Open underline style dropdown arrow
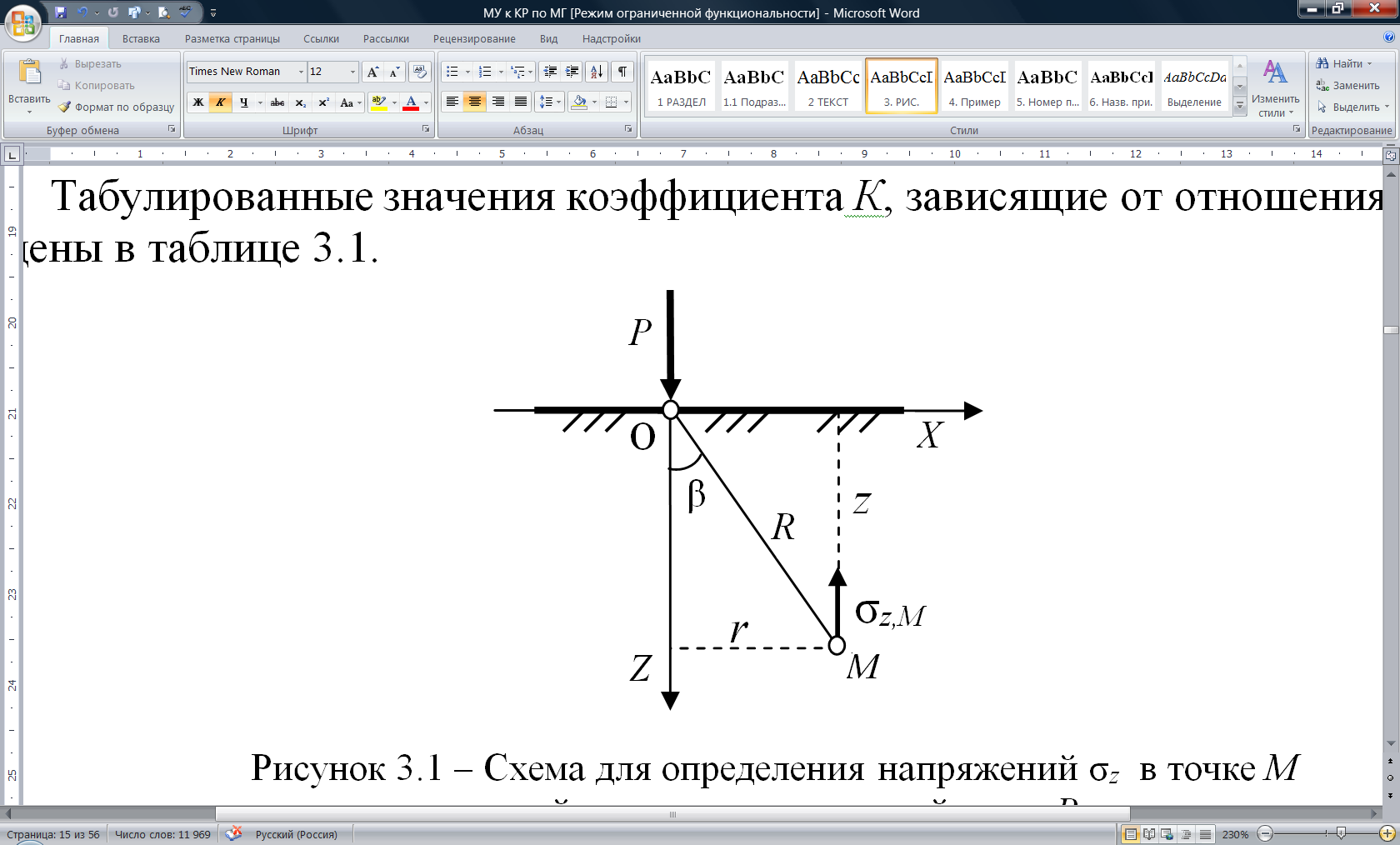Viewport: 1400px width, 845px height. pyautogui.click(x=260, y=102)
